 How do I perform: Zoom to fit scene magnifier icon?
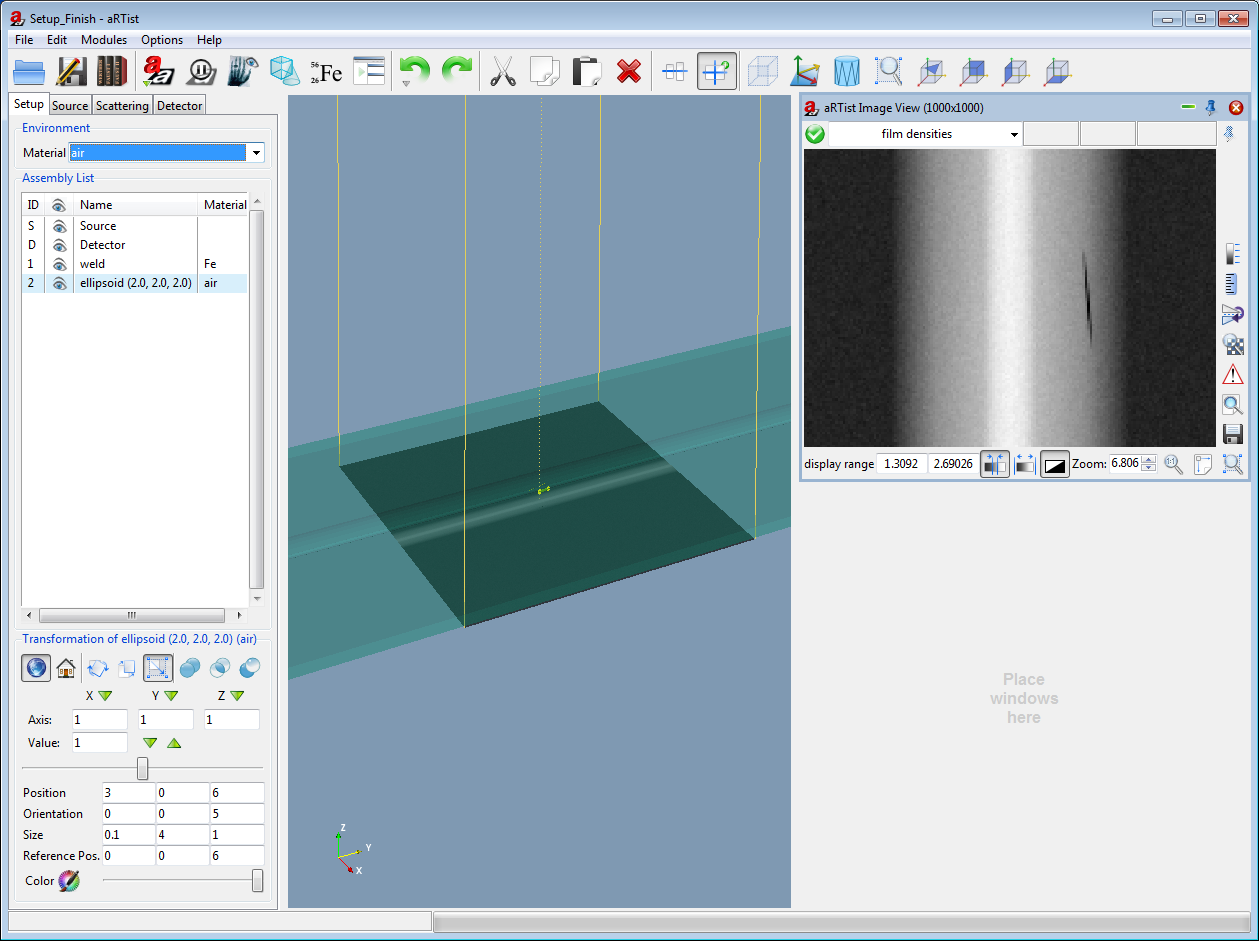click(x=889, y=71)
